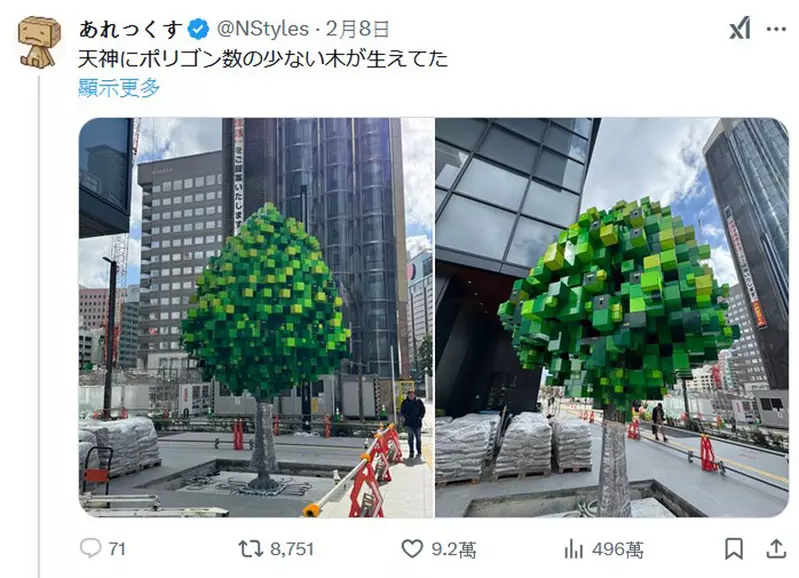Click the 8,751 reposts count
This screenshot has width=799, height=578.
[292, 549]
